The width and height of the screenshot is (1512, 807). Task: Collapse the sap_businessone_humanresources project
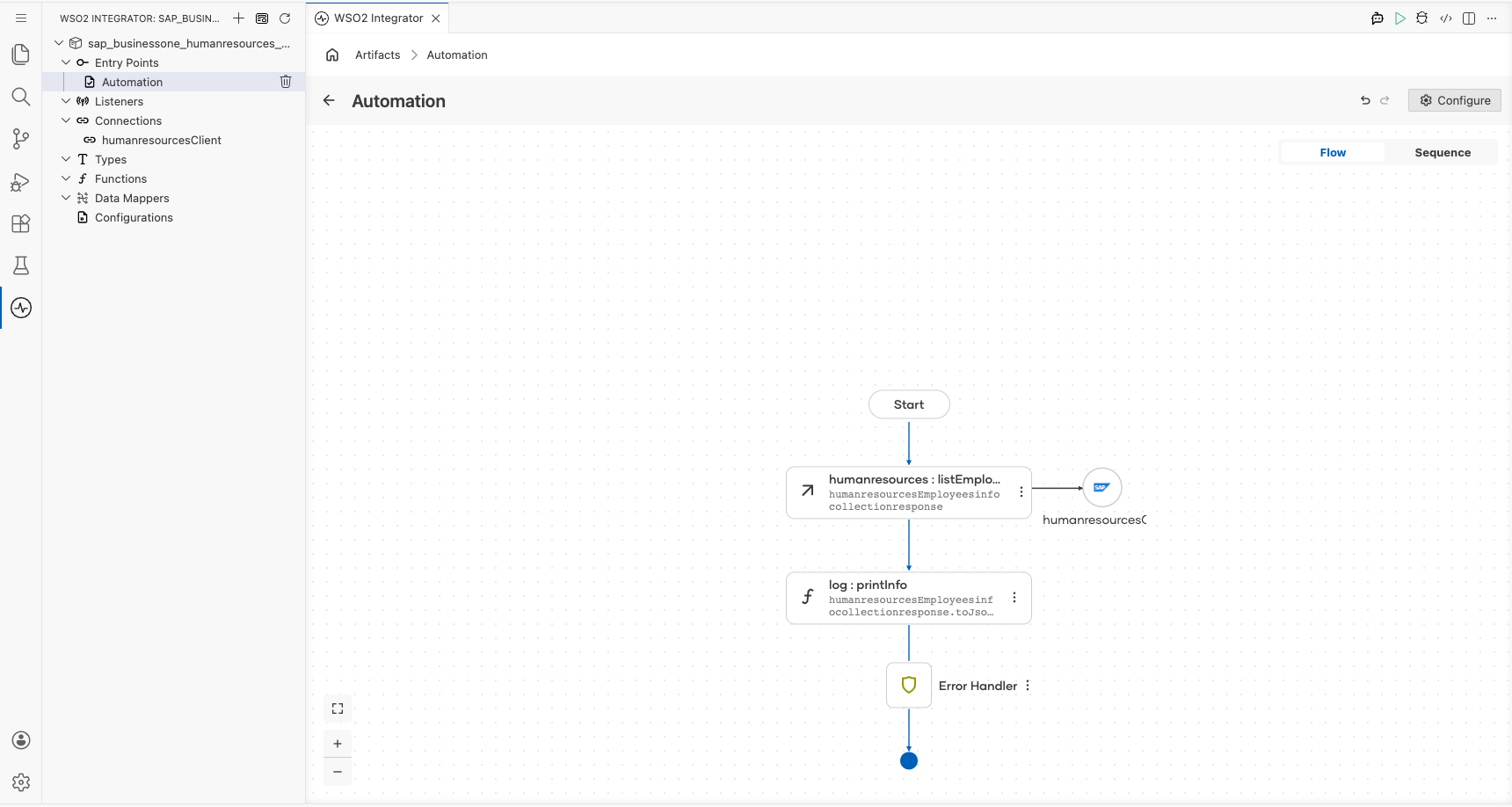pos(59,43)
